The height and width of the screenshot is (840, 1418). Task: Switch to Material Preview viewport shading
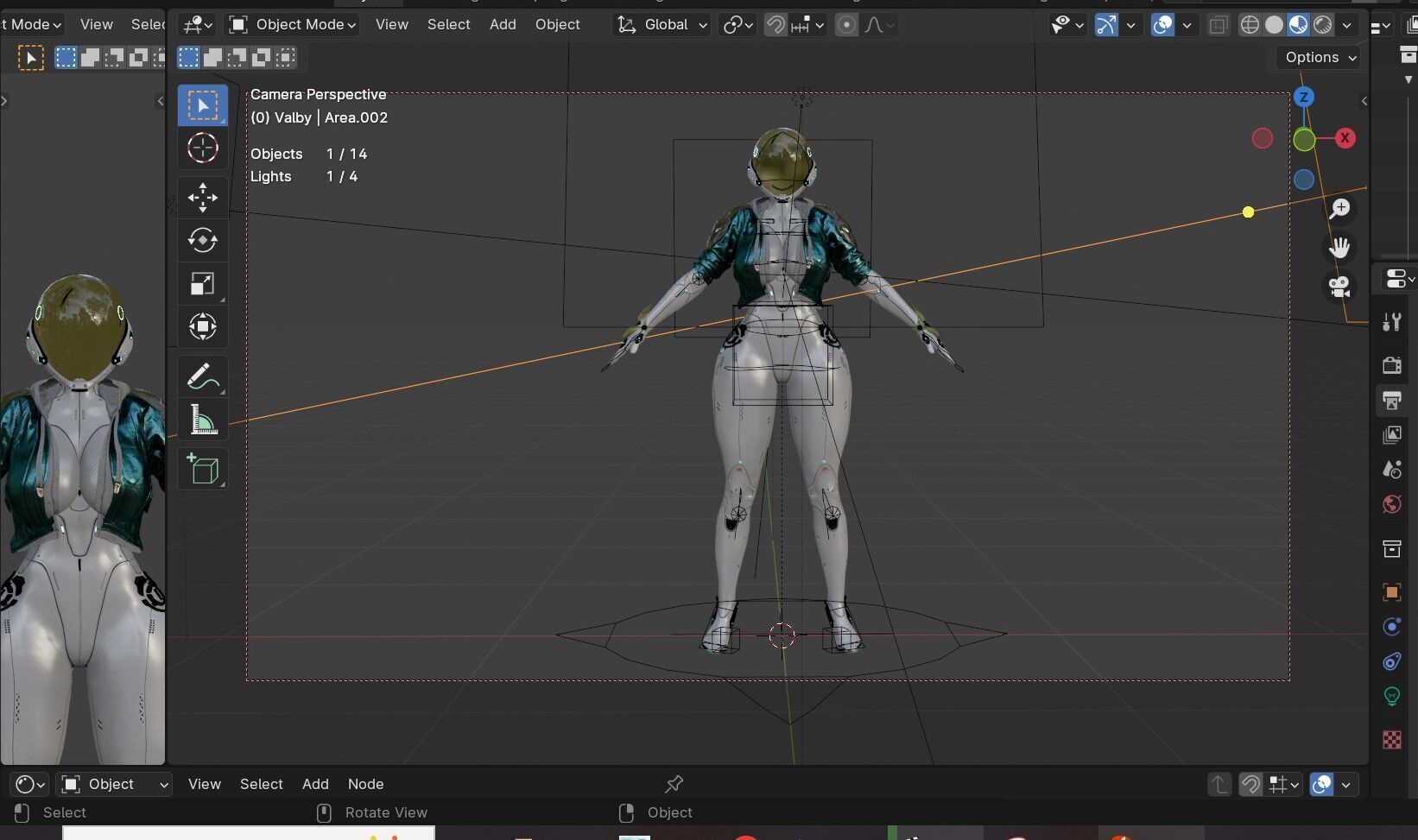tap(1298, 25)
